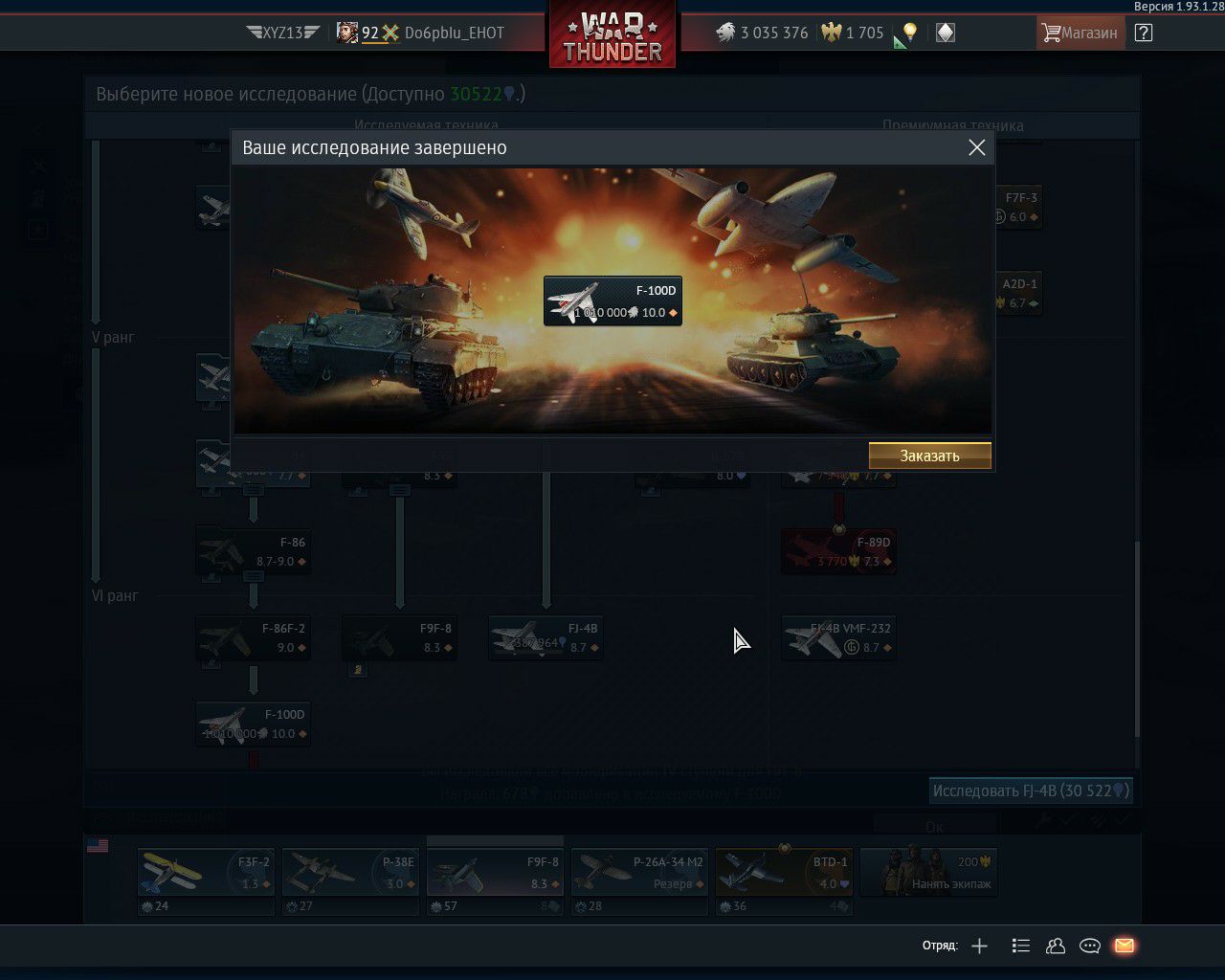Viewport: 1225px width, 980px height.
Task: Click the Отряд label
Action: point(940,946)
